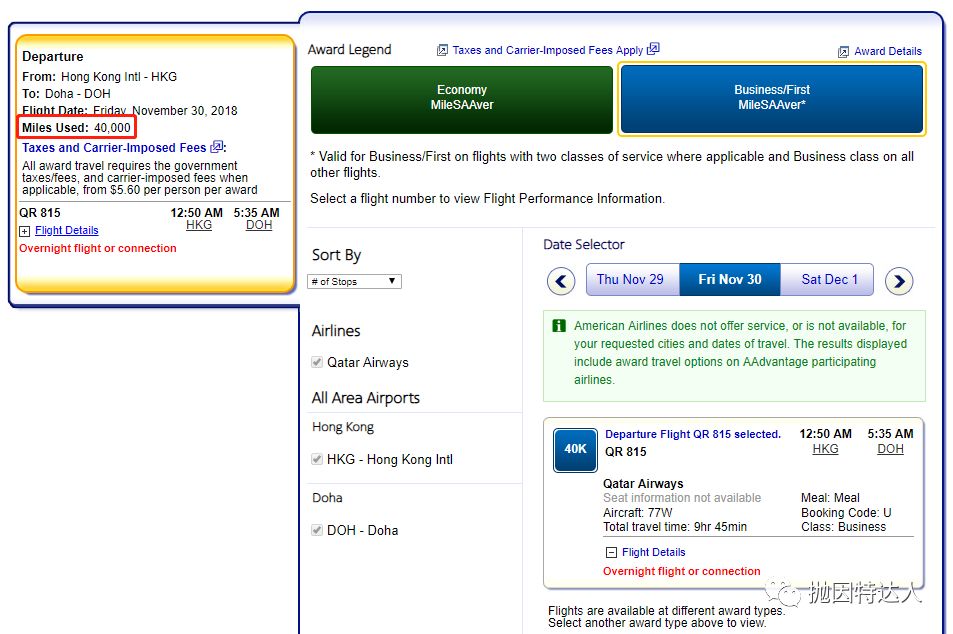Click QR 815 in Departure panel

pyautogui.click(x=40, y=213)
